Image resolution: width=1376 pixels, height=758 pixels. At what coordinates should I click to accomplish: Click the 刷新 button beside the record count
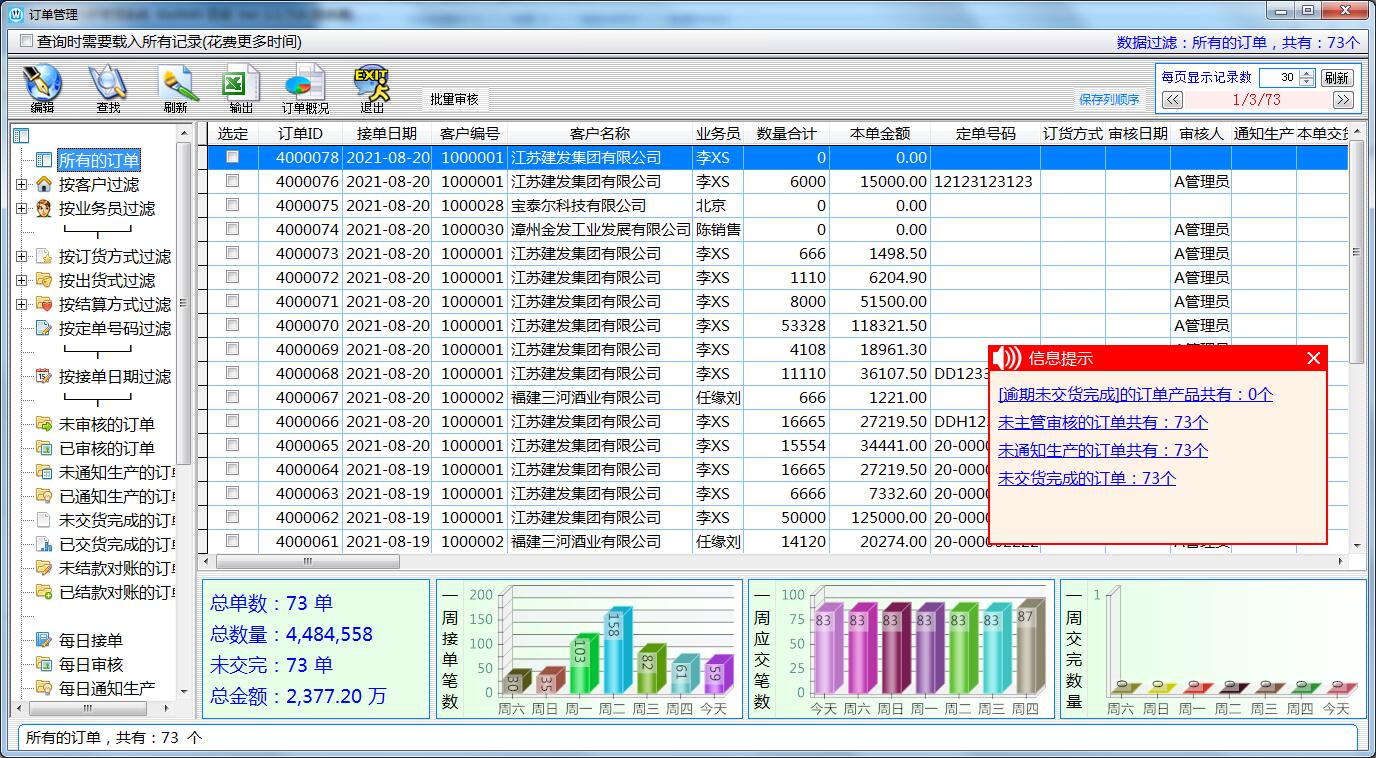click(1337, 77)
